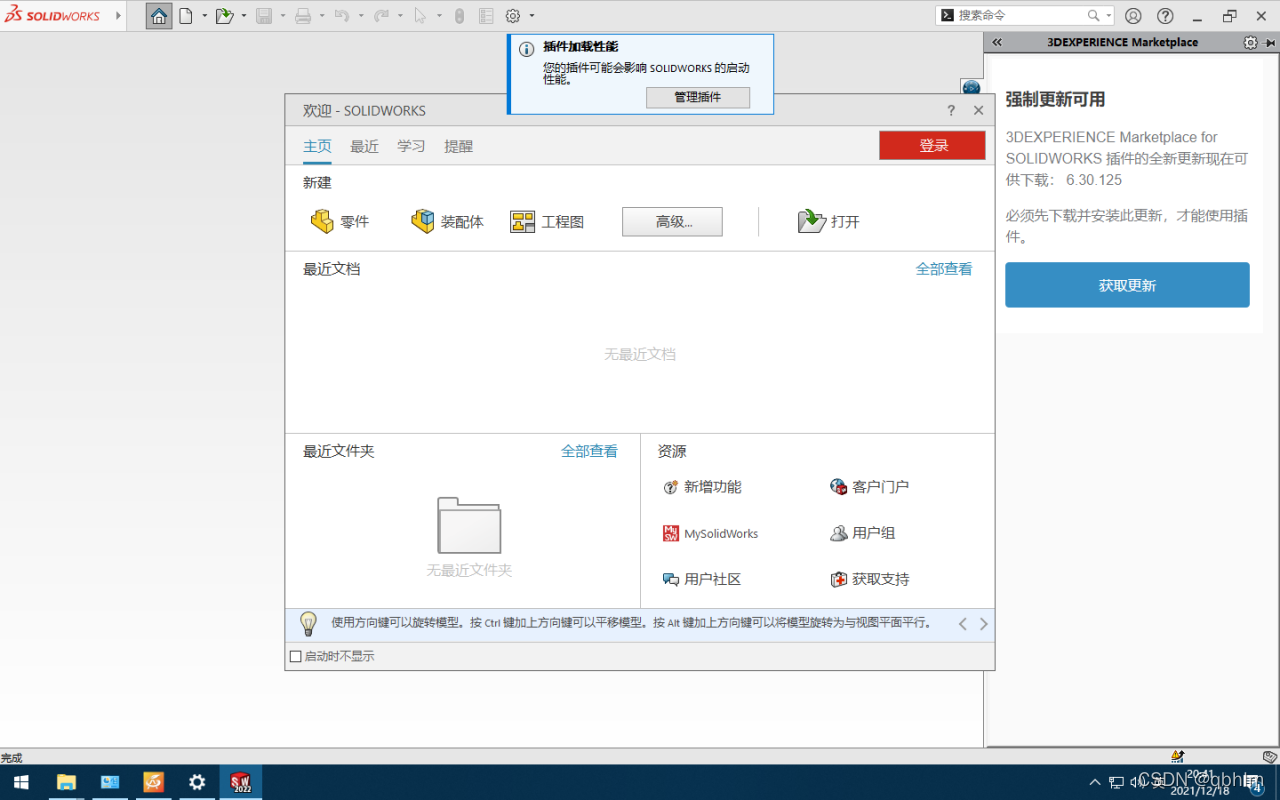
Task: Show hidden system tray icons chevron
Action: pyautogui.click(x=1094, y=782)
